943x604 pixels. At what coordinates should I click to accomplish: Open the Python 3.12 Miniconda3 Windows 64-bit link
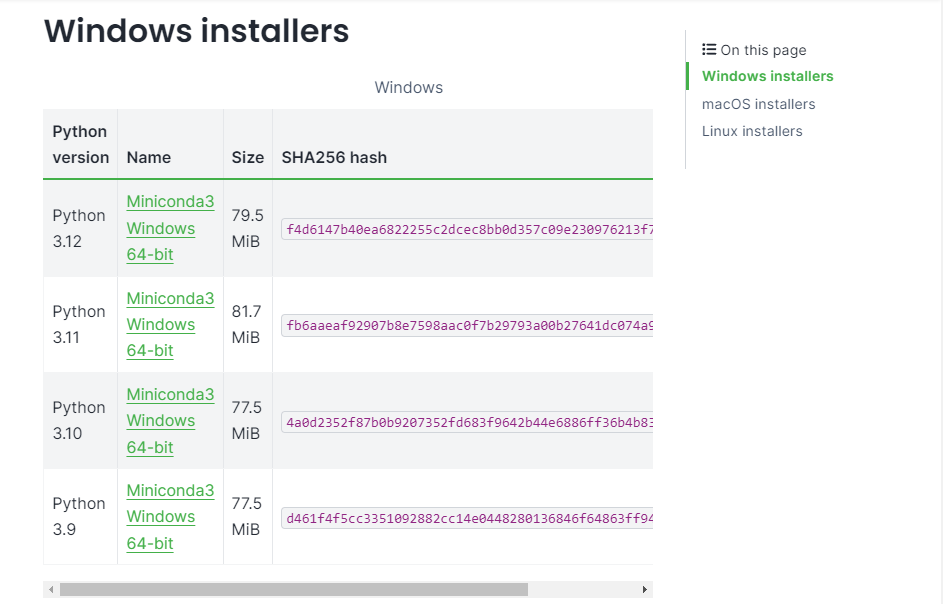pos(170,228)
